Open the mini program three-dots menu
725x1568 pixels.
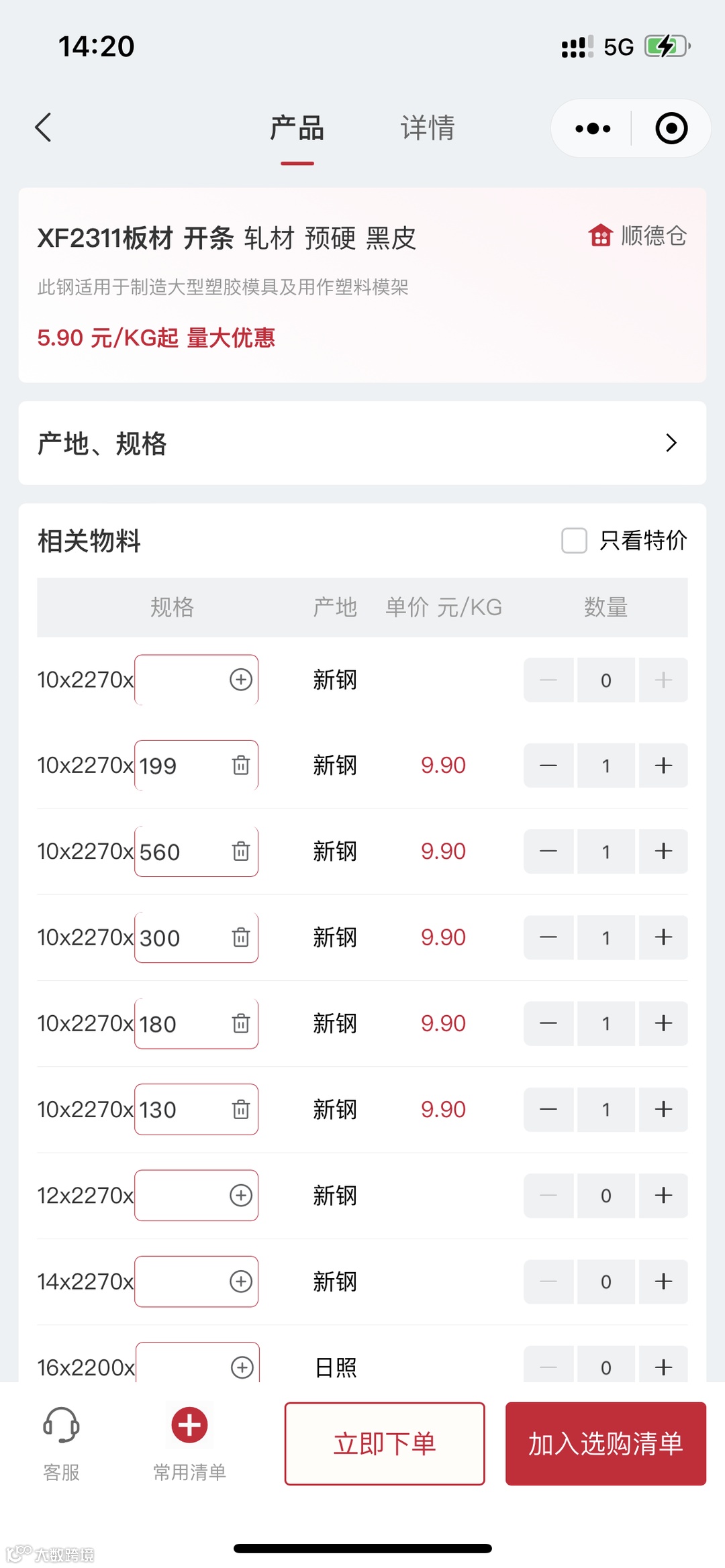[x=593, y=128]
